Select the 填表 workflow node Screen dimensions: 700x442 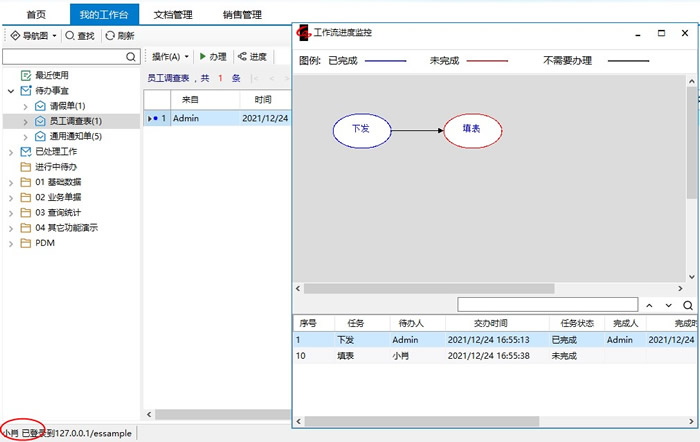[472, 129]
